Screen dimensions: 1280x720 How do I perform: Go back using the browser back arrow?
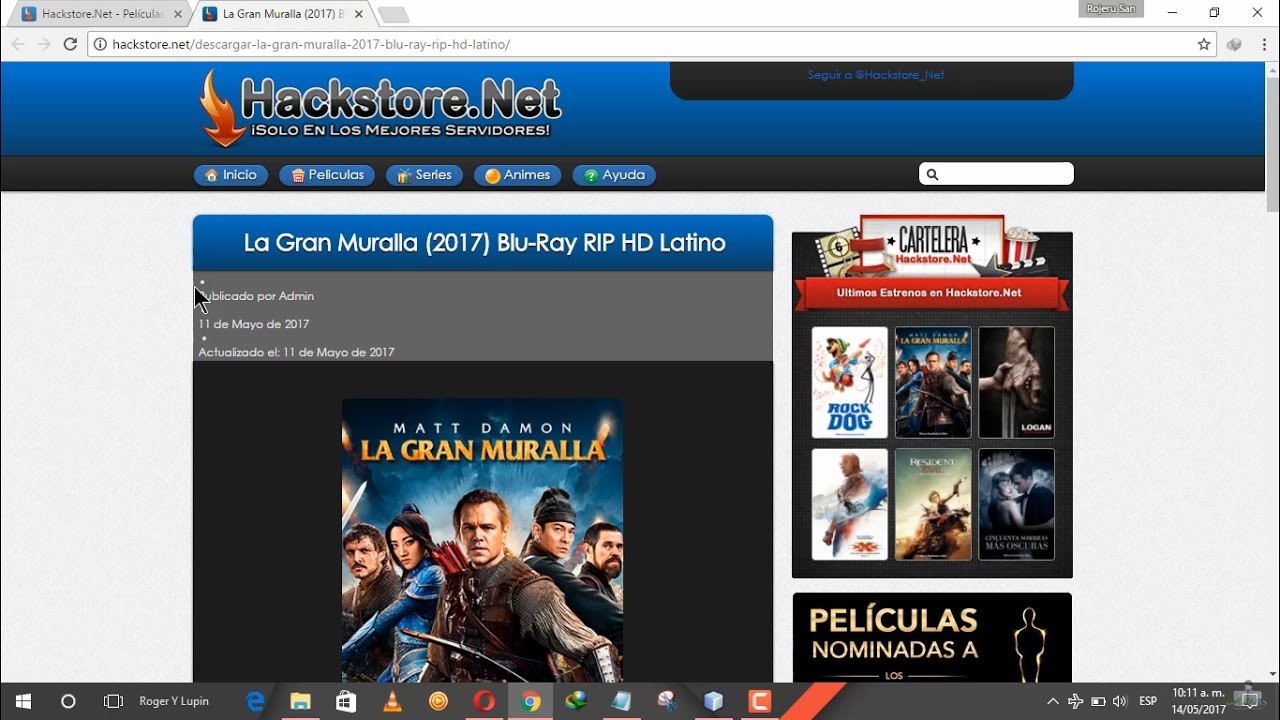coord(17,44)
